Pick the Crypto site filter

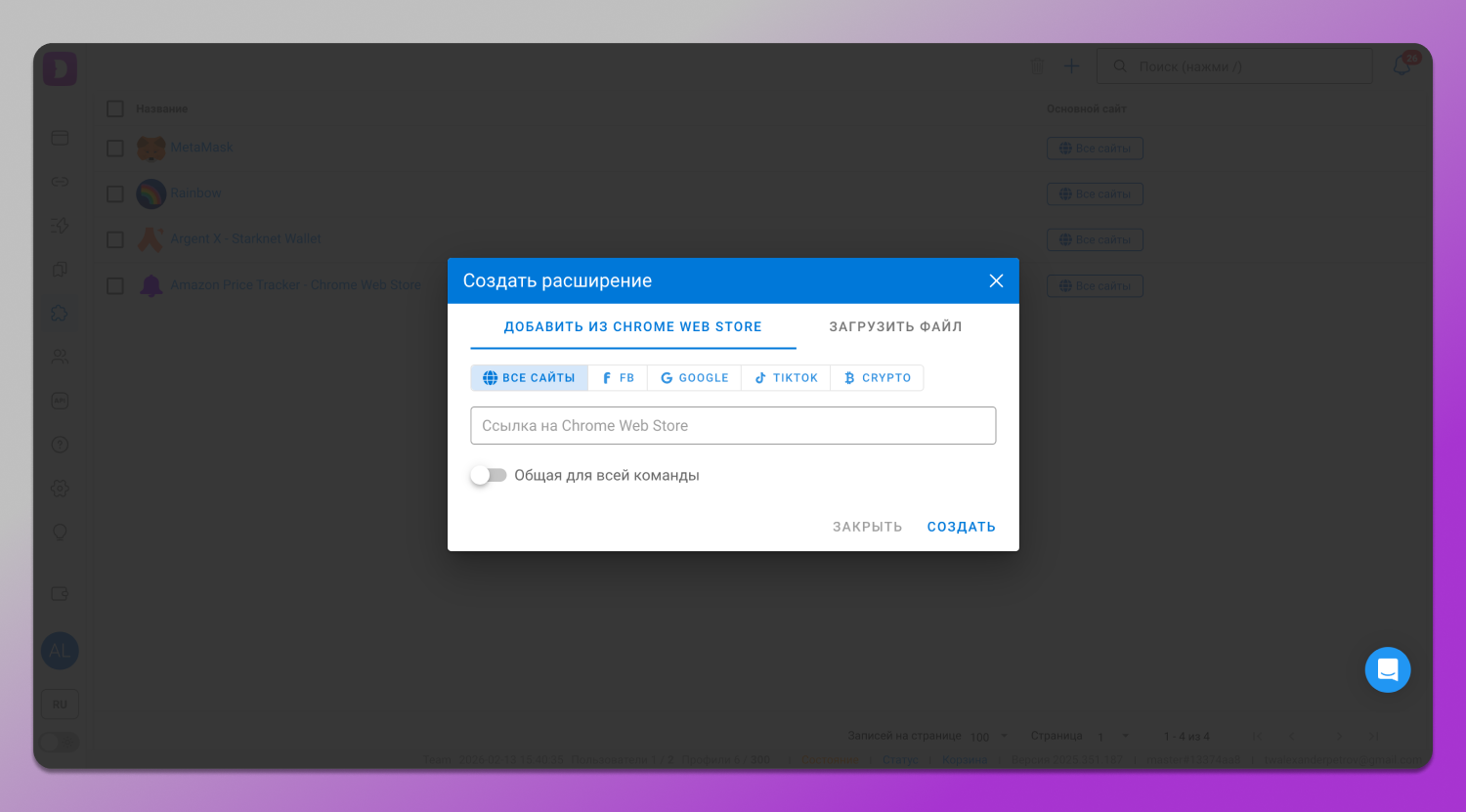click(877, 378)
